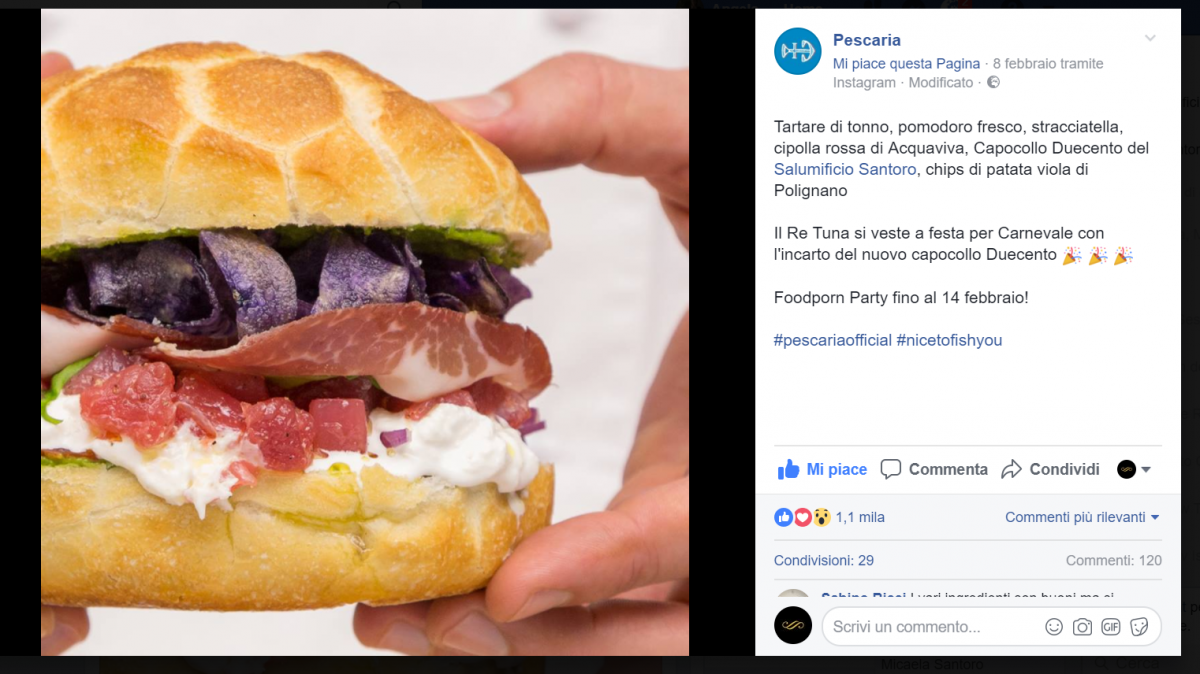Viewport: 1200px width, 674px height.
Task: Open the comment-as identity selector dropdown
Action: pos(1135,469)
